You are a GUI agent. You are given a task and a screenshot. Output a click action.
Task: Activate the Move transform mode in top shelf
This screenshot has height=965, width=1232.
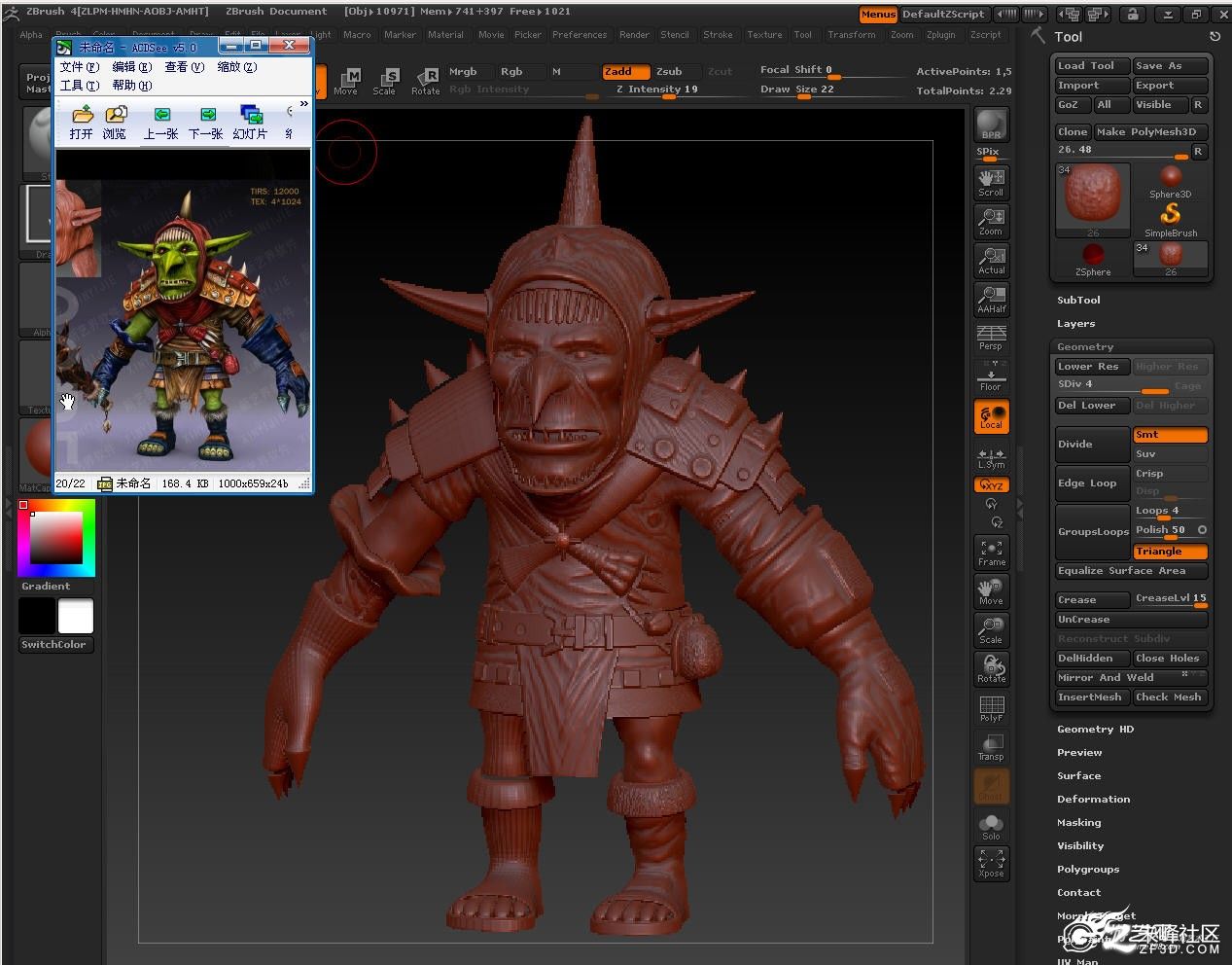click(346, 81)
